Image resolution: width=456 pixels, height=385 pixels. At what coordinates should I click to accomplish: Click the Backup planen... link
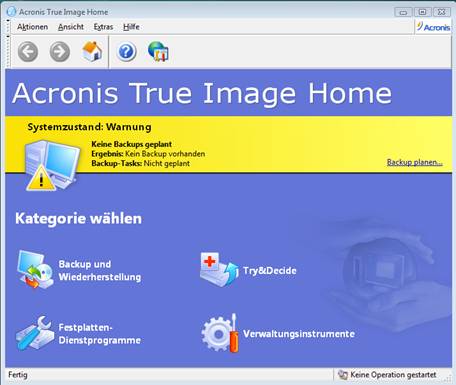coord(415,162)
